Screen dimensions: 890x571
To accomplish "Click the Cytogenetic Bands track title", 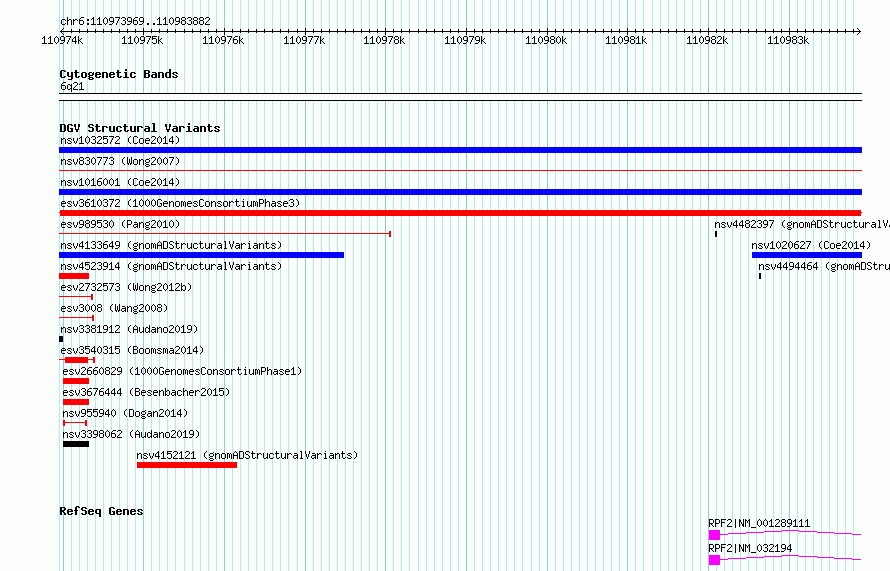I will (x=119, y=74).
